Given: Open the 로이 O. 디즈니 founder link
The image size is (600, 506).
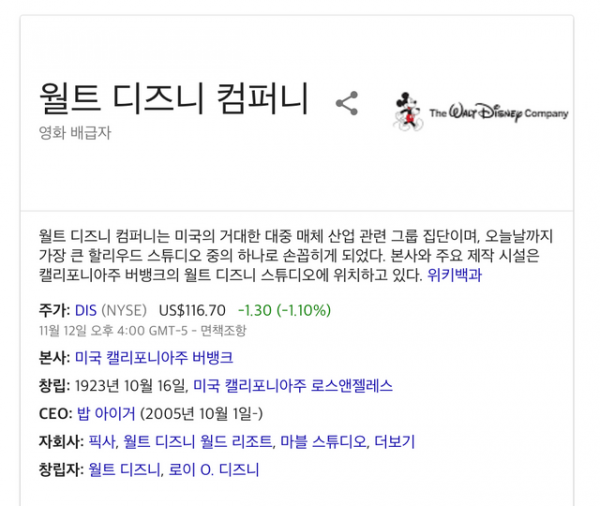Looking at the screenshot, I should click(x=214, y=470).
